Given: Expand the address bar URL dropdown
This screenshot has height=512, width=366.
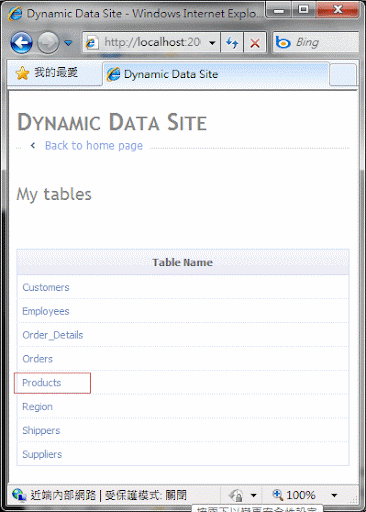Looking at the screenshot, I should (212, 43).
